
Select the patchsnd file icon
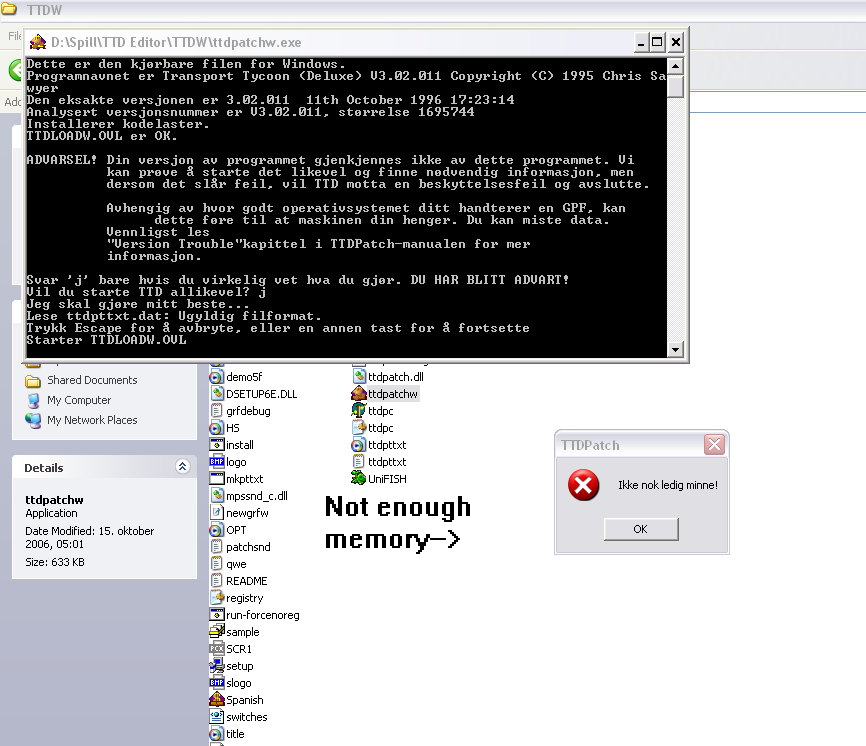(x=216, y=547)
